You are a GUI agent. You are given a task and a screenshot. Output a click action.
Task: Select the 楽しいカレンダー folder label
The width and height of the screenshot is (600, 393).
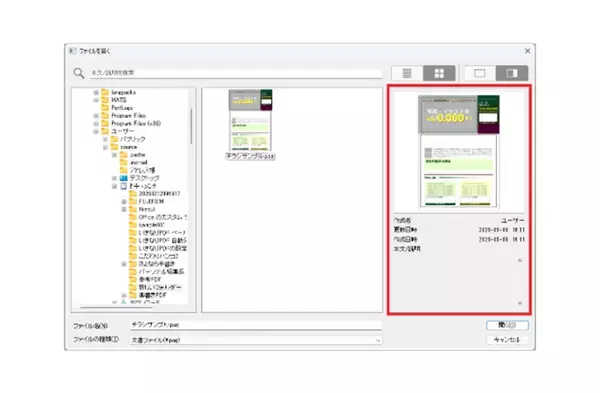[160, 287]
